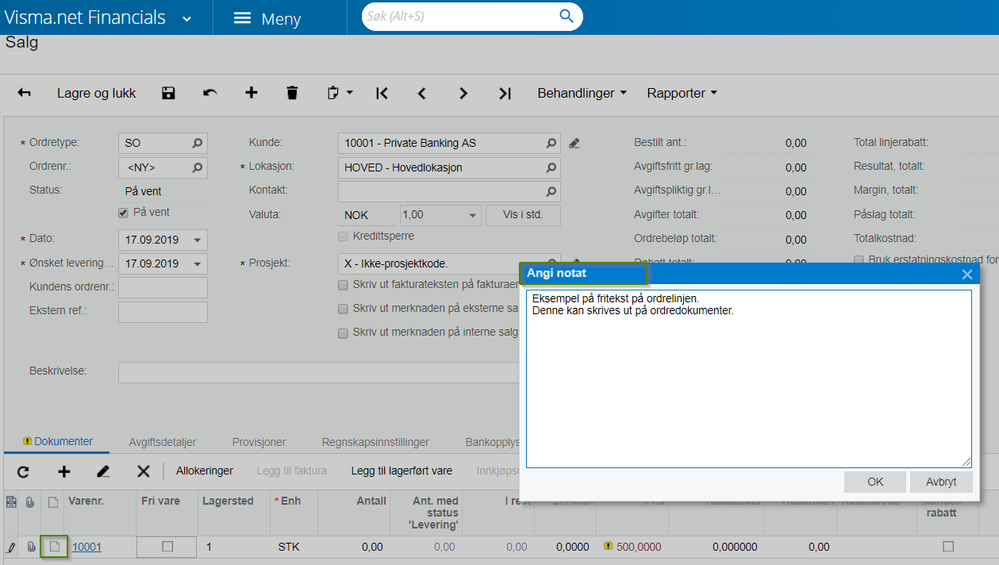This screenshot has width=999, height=565.
Task: Click Avbryt to cancel the note
Action: tap(941, 482)
